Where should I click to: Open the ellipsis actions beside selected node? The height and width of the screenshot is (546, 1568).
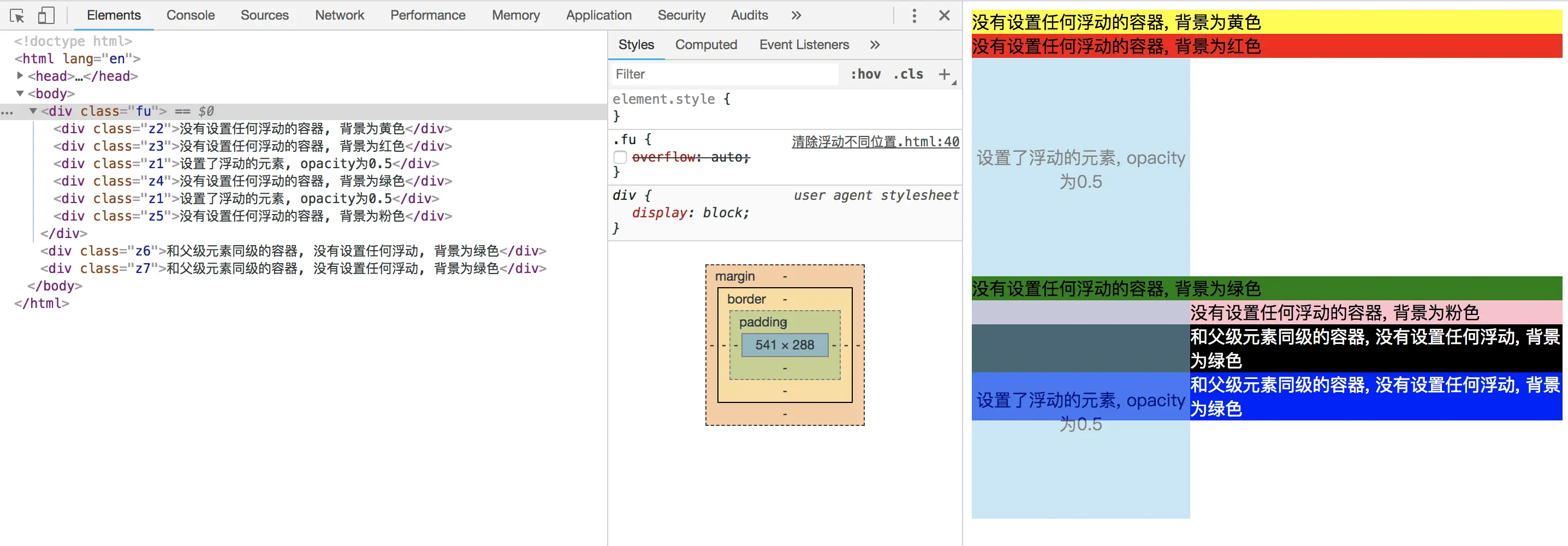coord(7,112)
